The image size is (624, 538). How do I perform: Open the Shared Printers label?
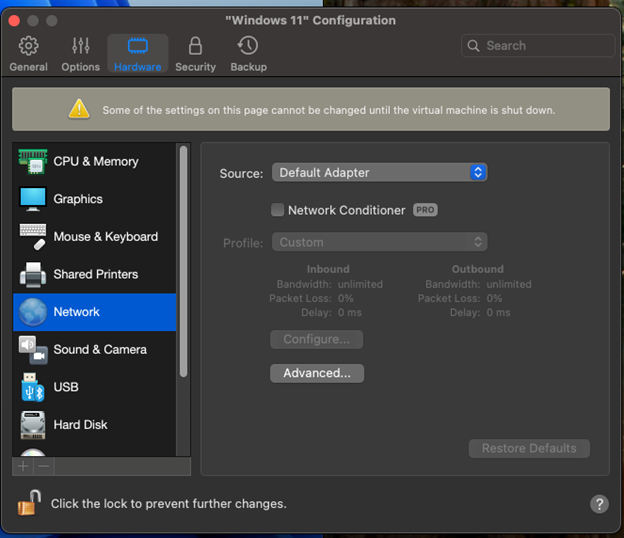tap(96, 274)
